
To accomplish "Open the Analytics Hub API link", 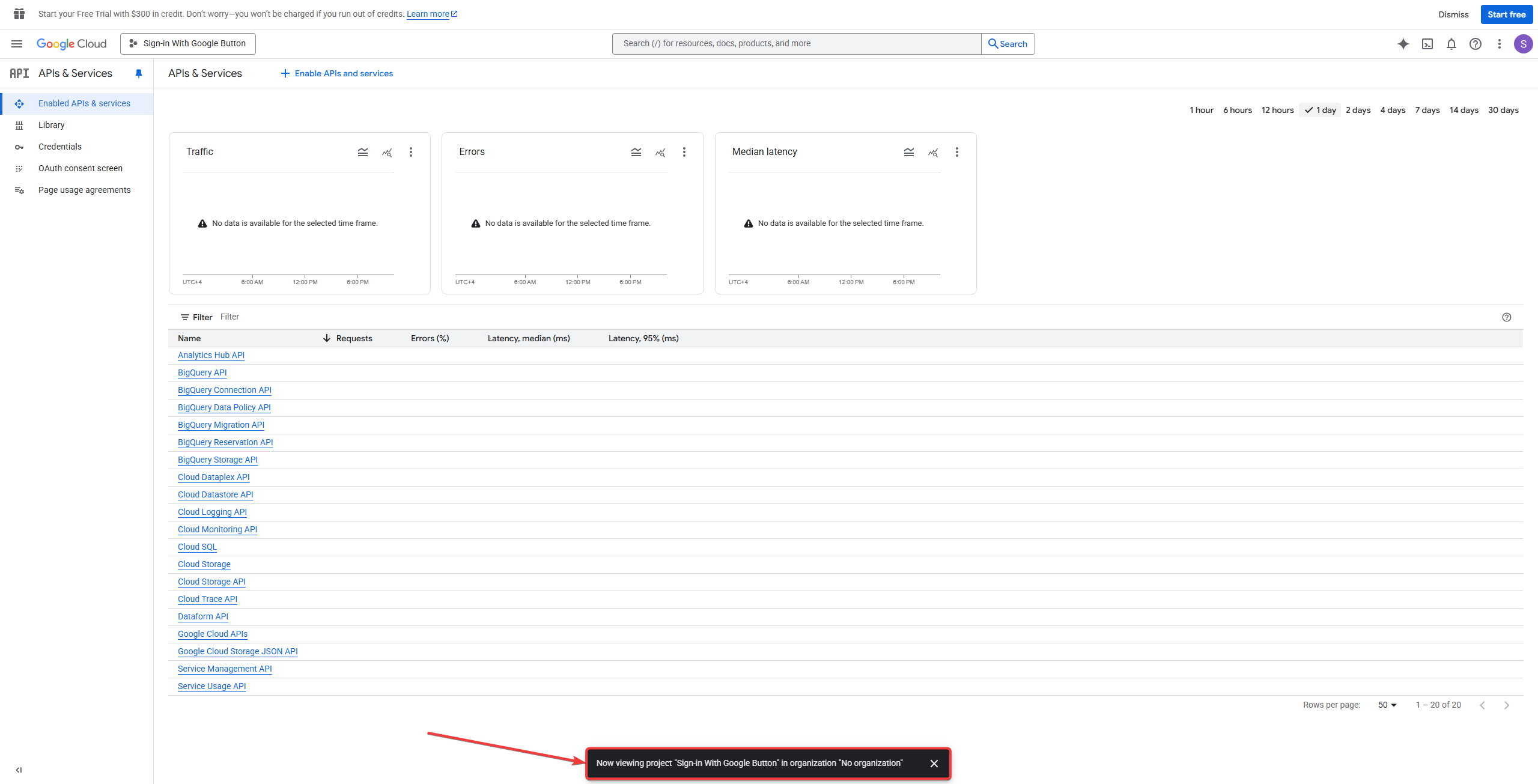I will pos(211,355).
